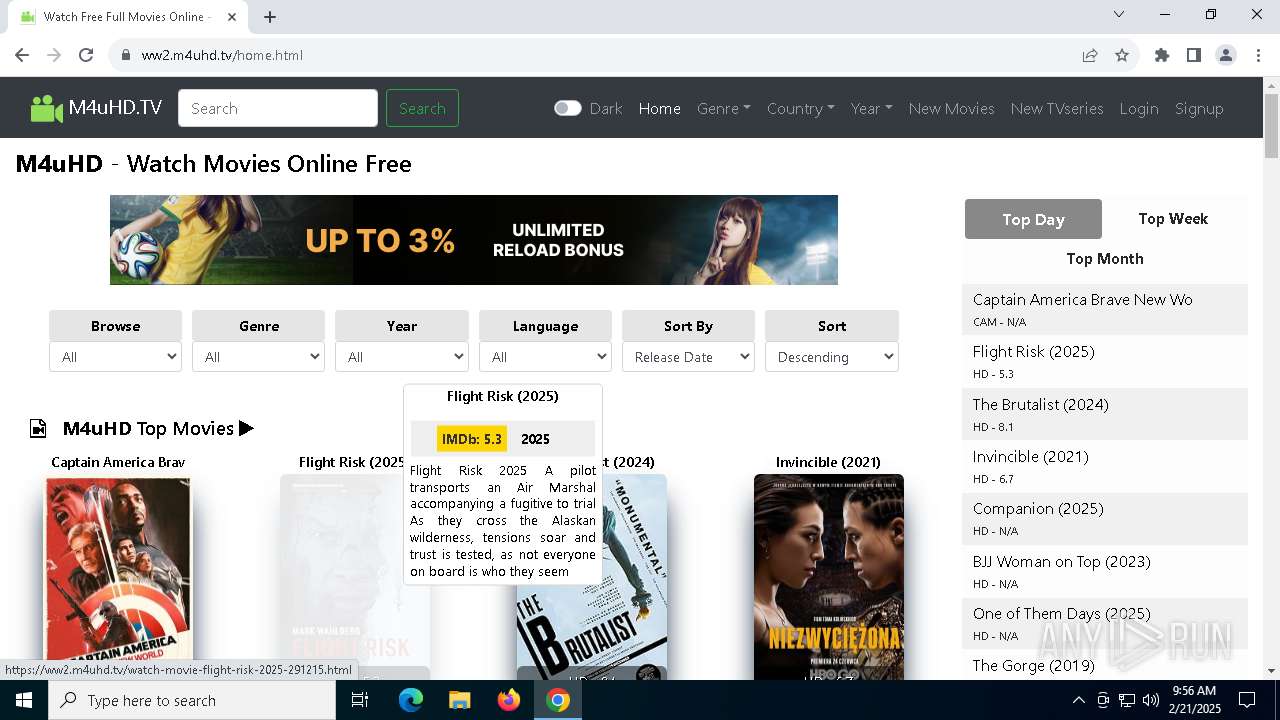Open New Movies in the navbar
This screenshot has width=1280, height=720.
951,108
